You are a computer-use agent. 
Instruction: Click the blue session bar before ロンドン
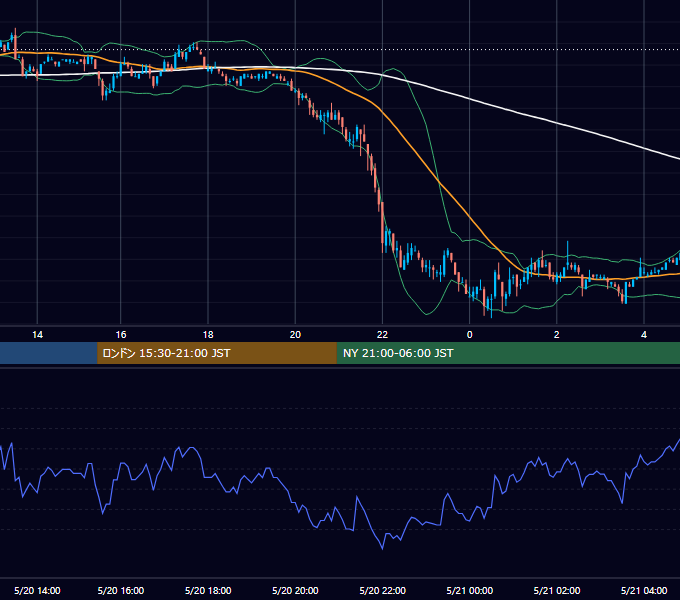pyautogui.click(x=49, y=353)
